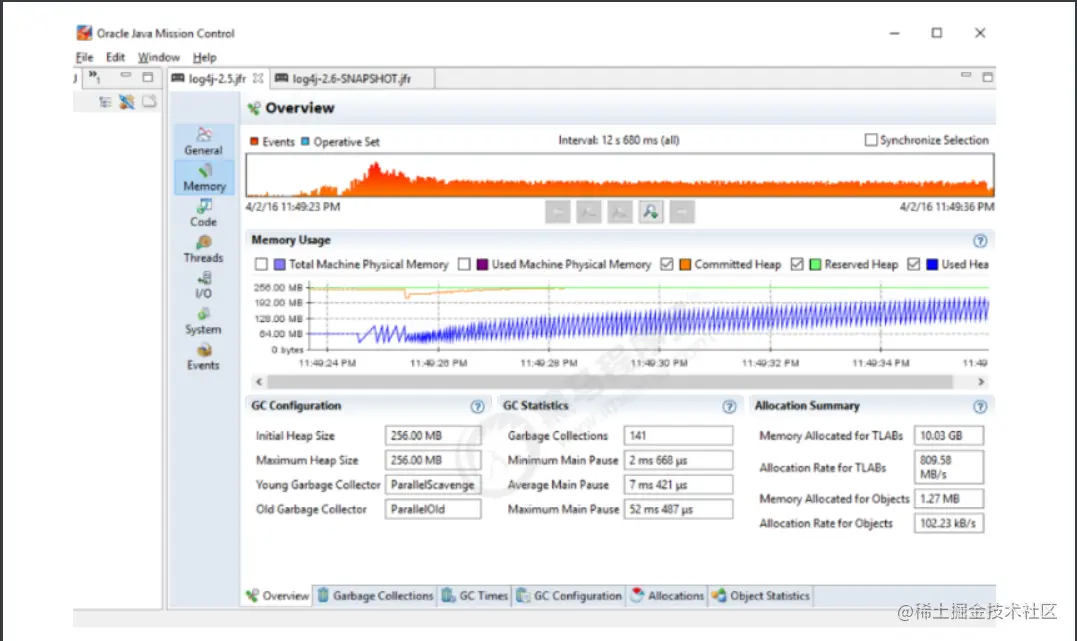1077x641 pixels.
Task: Maximize the editor area
Action: click(x=988, y=77)
